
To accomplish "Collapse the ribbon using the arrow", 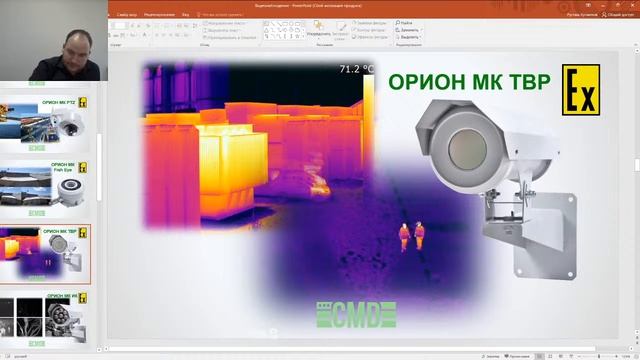I will click(x=636, y=44).
